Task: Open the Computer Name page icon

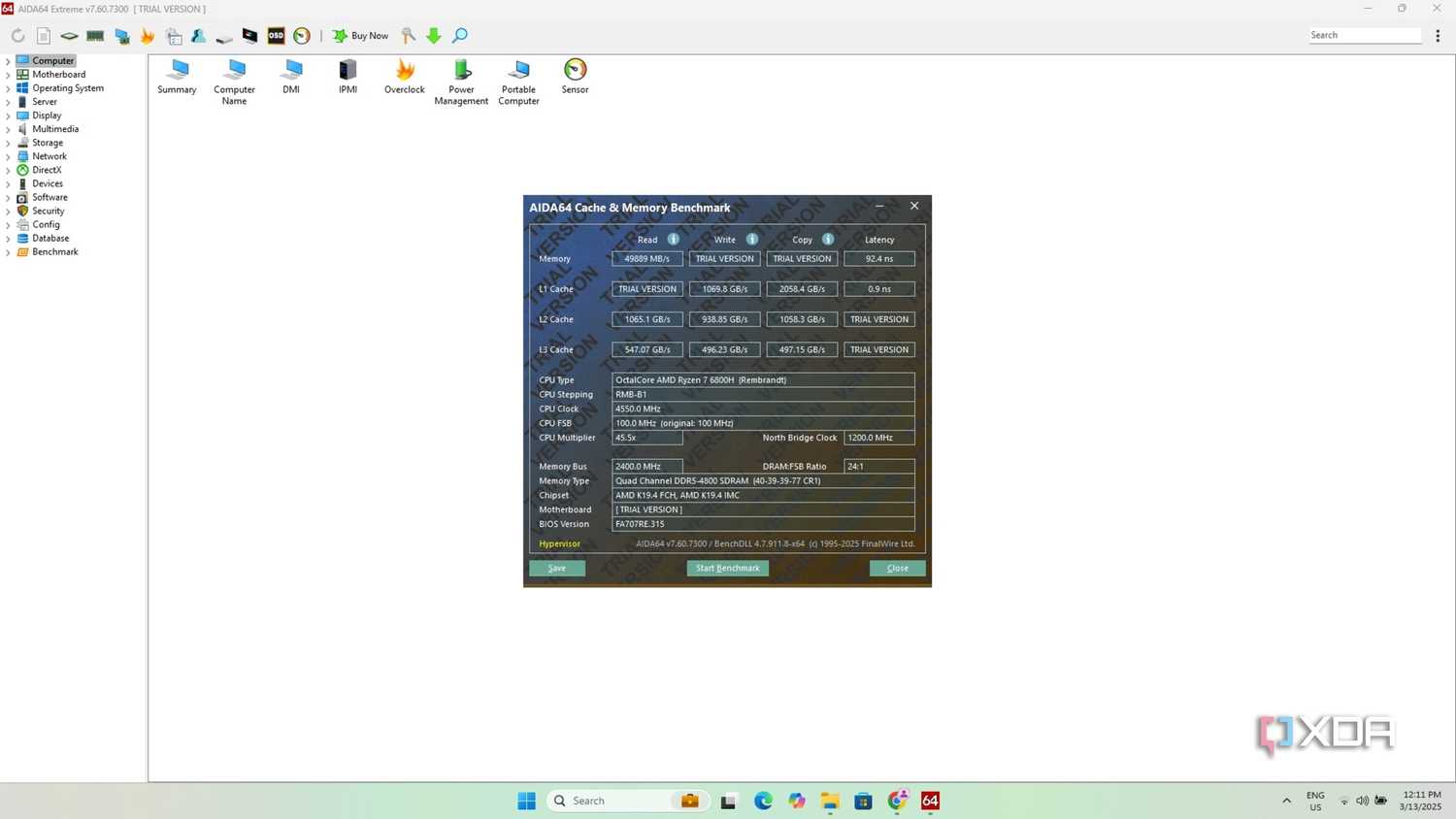Action: (x=234, y=82)
